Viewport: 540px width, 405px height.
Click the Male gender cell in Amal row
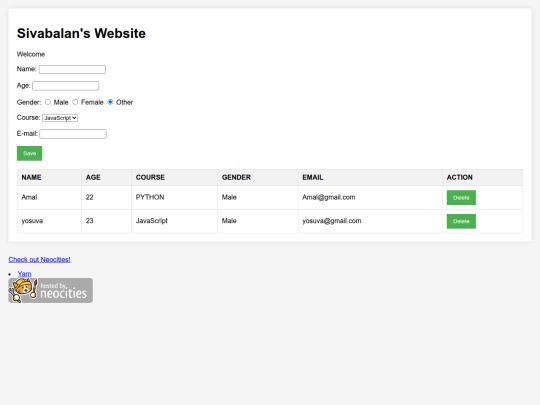pyautogui.click(x=258, y=197)
